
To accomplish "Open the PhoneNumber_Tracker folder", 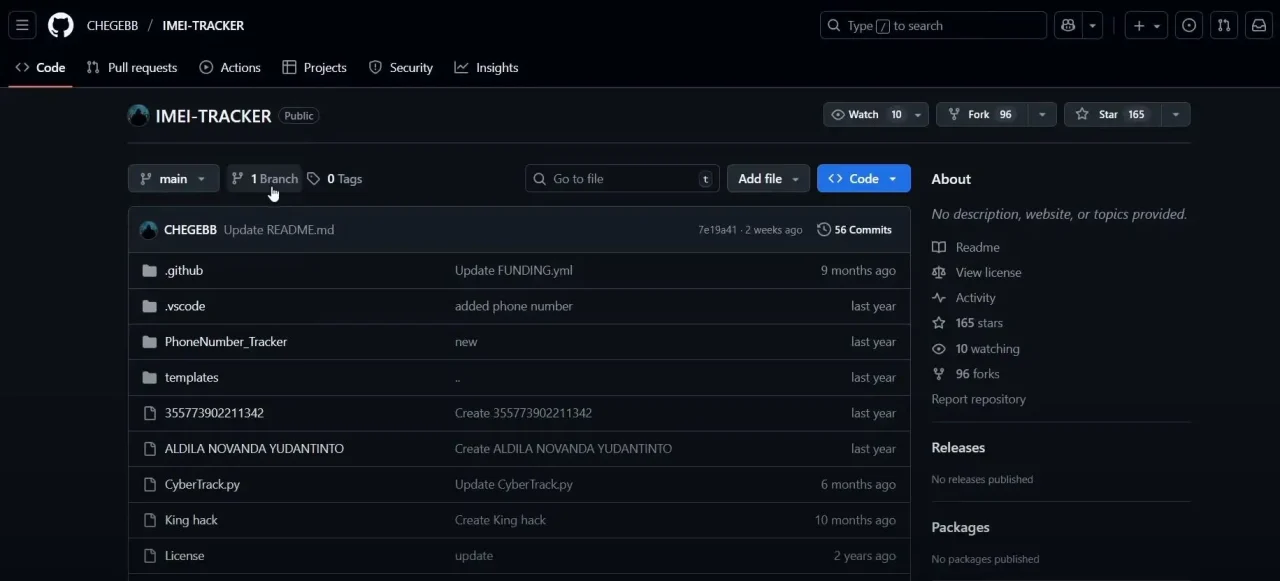I will click(226, 342).
